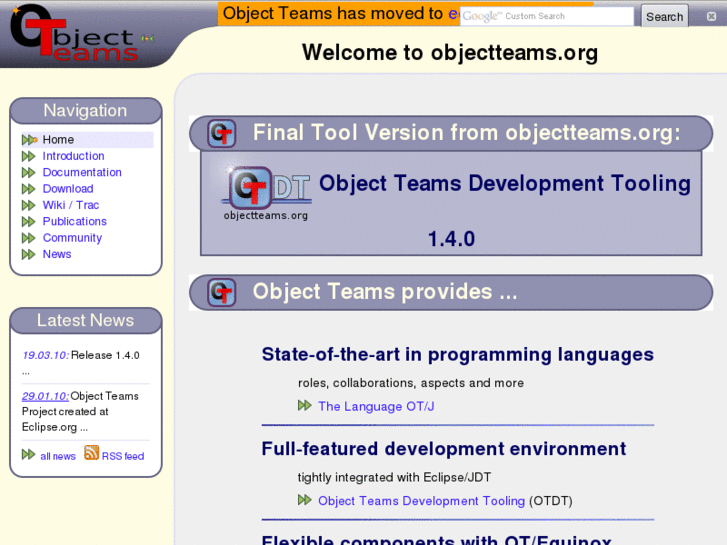Close the orange moved-notice banner
The image size is (727, 545).
click(711, 16)
